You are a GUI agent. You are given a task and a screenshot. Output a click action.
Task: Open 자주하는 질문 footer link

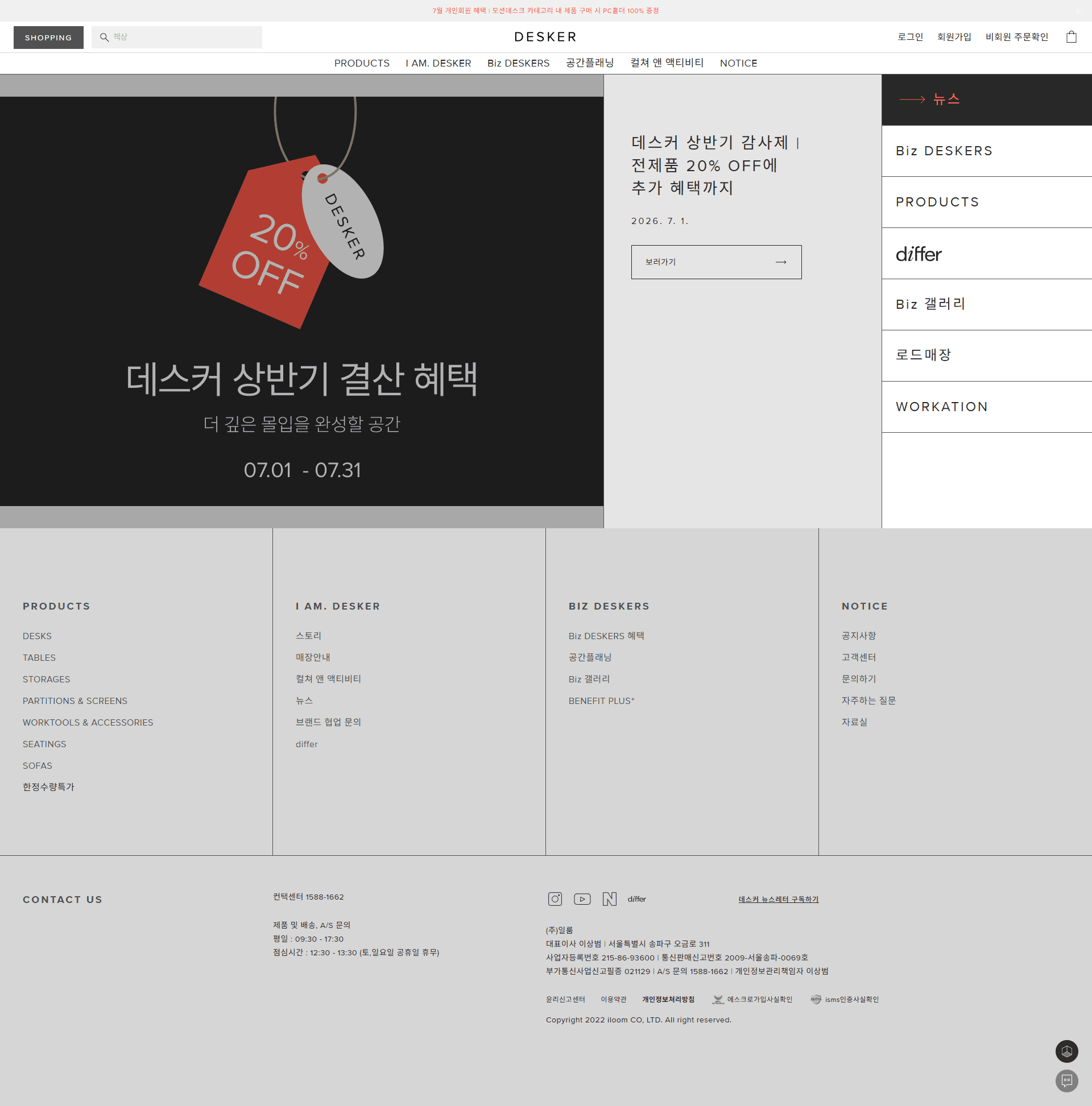pos(868,701)
